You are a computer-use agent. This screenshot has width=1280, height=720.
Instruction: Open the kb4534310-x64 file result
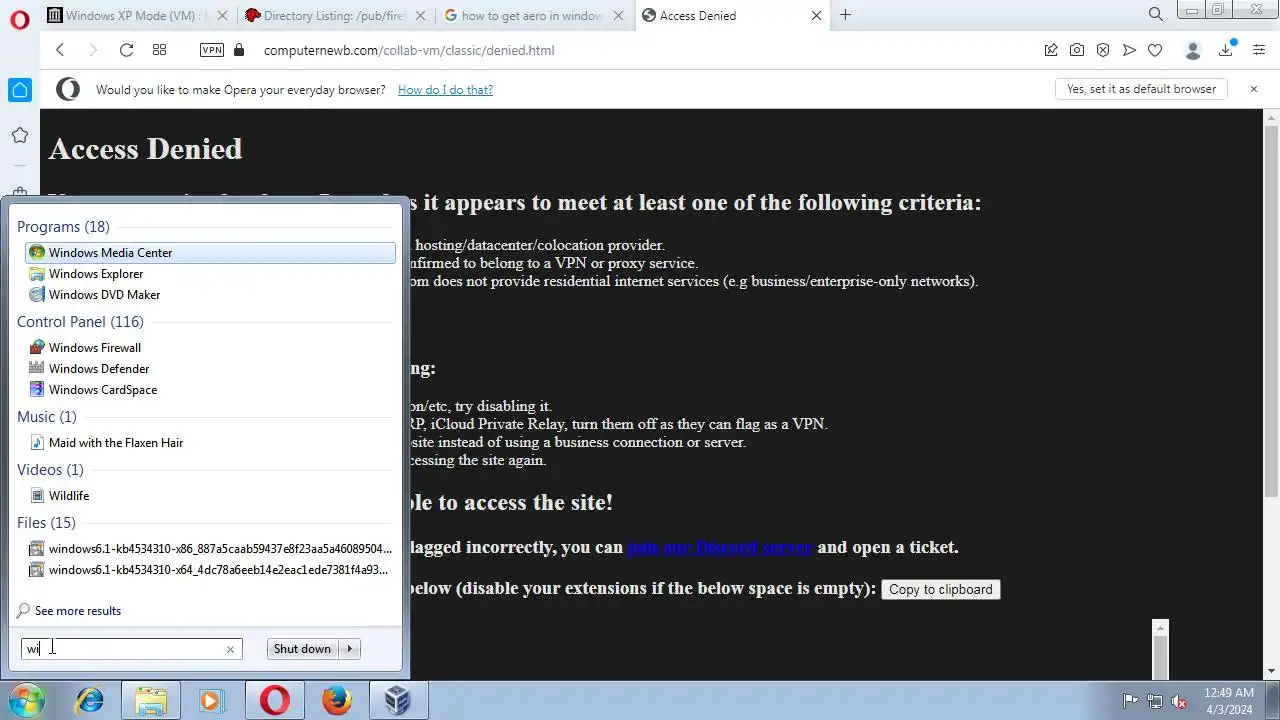coord(210,570)
